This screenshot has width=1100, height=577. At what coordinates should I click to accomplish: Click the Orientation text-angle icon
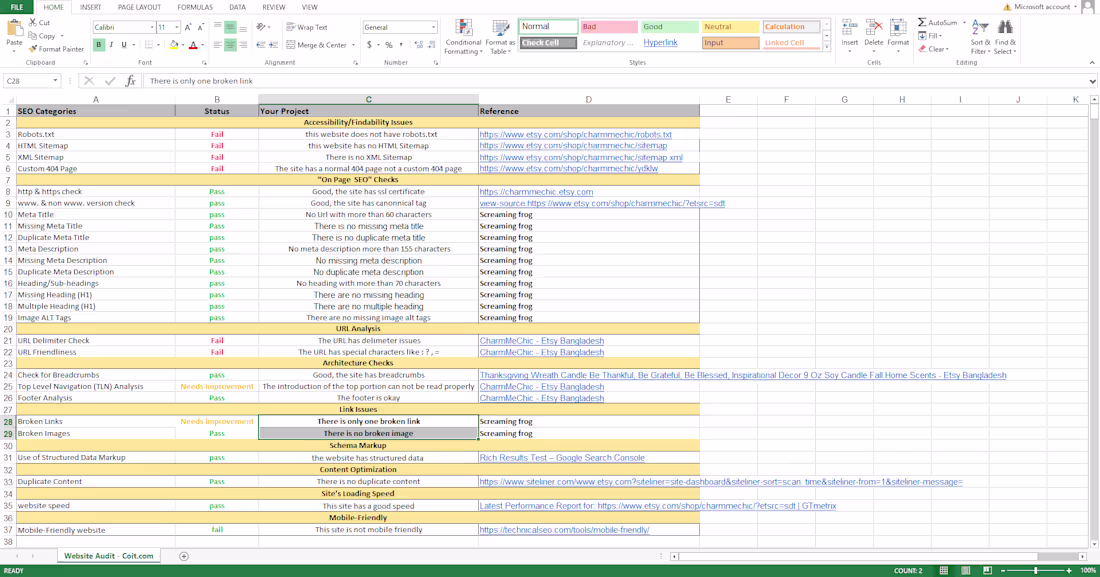pos(261,27)
